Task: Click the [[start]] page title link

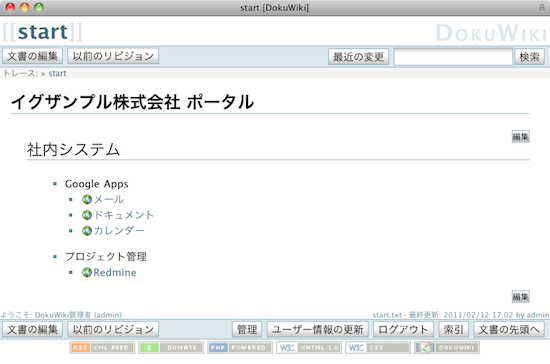Action: [42, 32]
